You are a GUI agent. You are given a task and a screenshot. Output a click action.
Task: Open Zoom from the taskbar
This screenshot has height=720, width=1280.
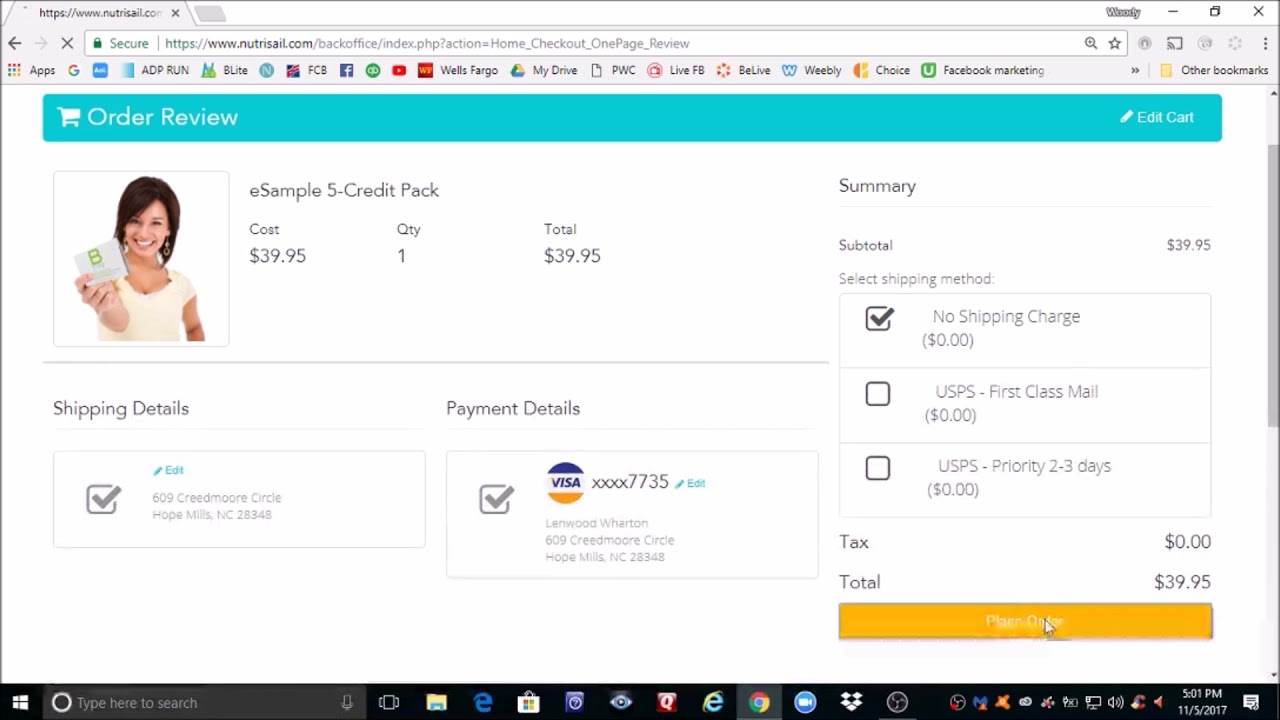[x=805, y=702]
